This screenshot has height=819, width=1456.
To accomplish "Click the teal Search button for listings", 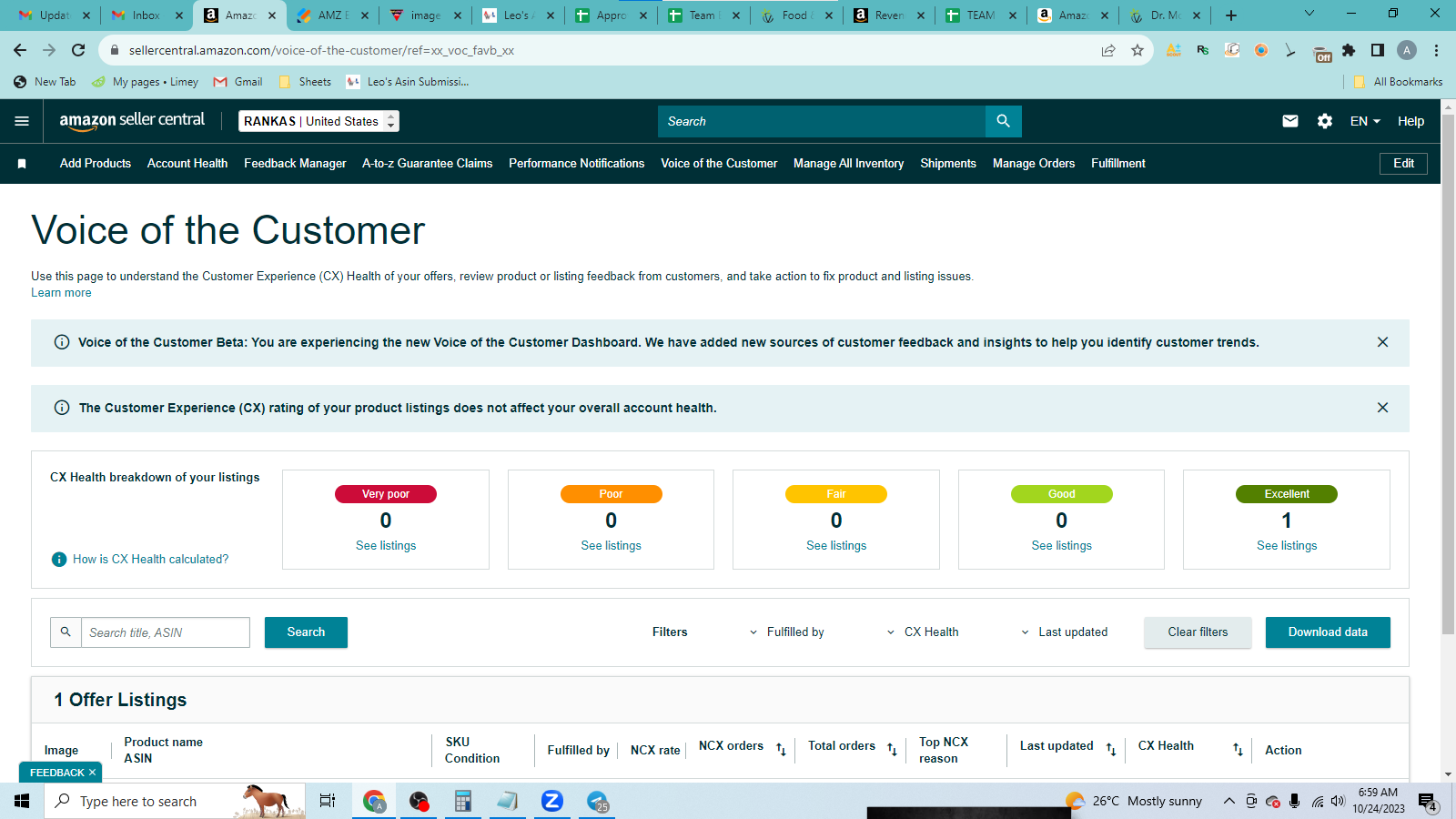I will 306,632.
